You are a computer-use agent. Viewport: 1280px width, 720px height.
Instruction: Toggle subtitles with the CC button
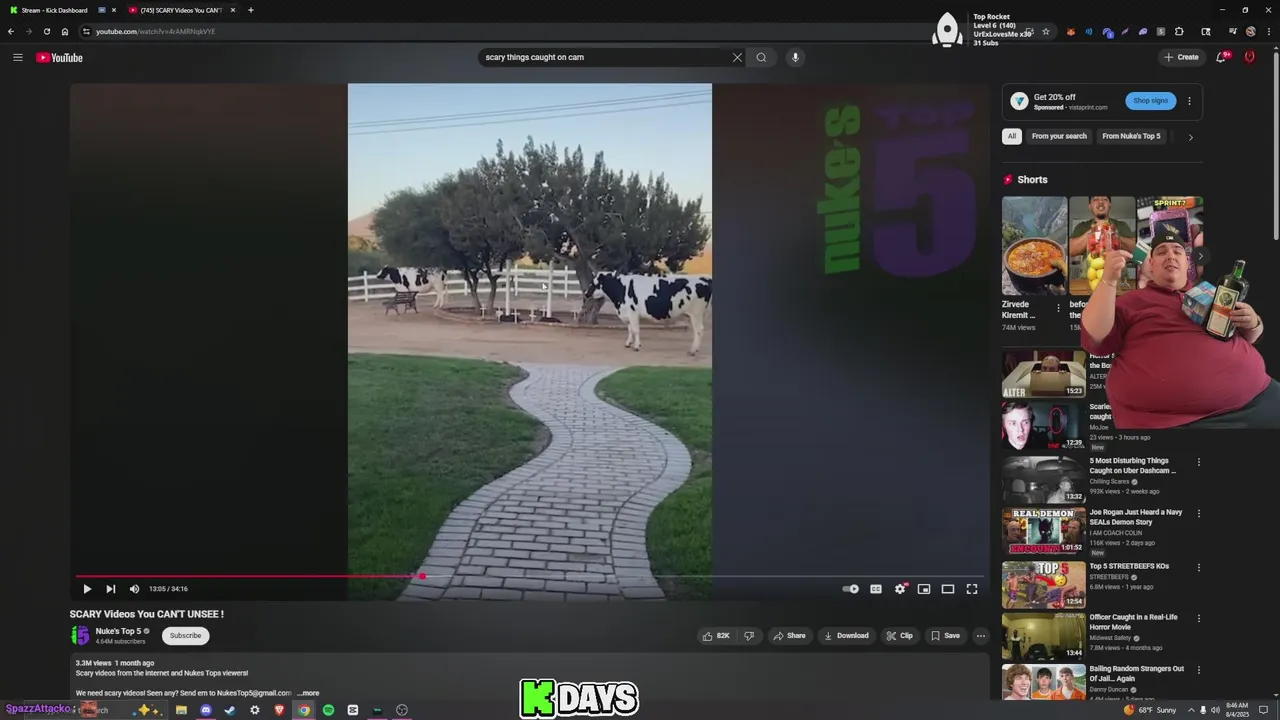pyautogui.click(x=876, y=589)
